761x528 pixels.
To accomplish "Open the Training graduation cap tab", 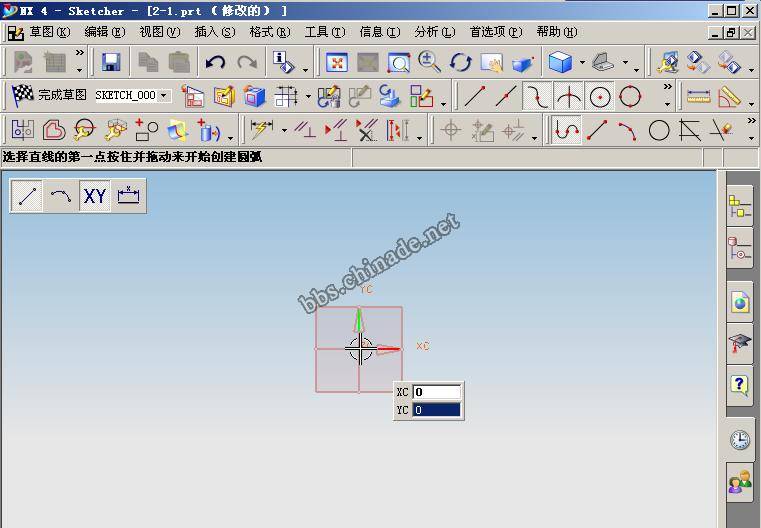I will pyautogui.click(x=740, y=343).
